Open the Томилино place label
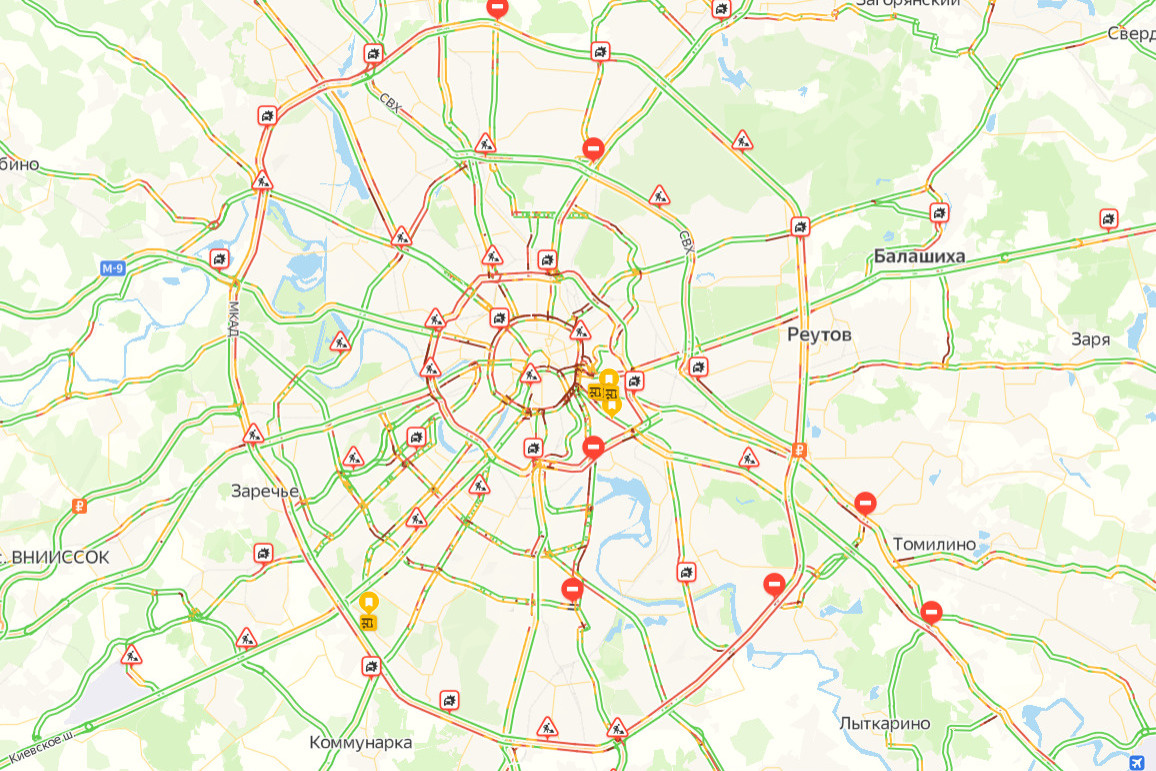The width and height of the screenshot is (1156, 771). click(934, 545)
